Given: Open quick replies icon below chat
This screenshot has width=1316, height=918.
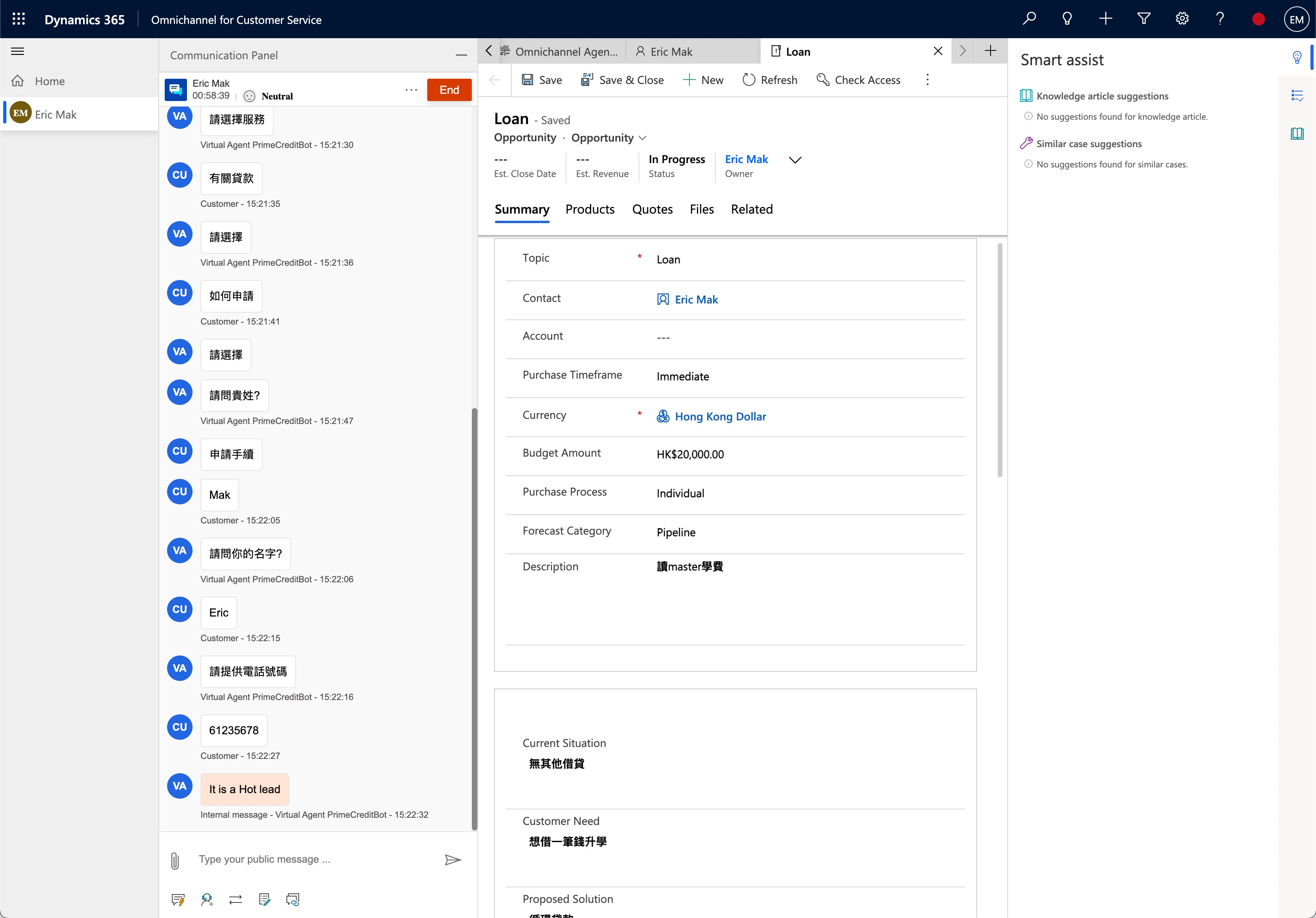Looking at the screenshot, I should pos(178,900).
